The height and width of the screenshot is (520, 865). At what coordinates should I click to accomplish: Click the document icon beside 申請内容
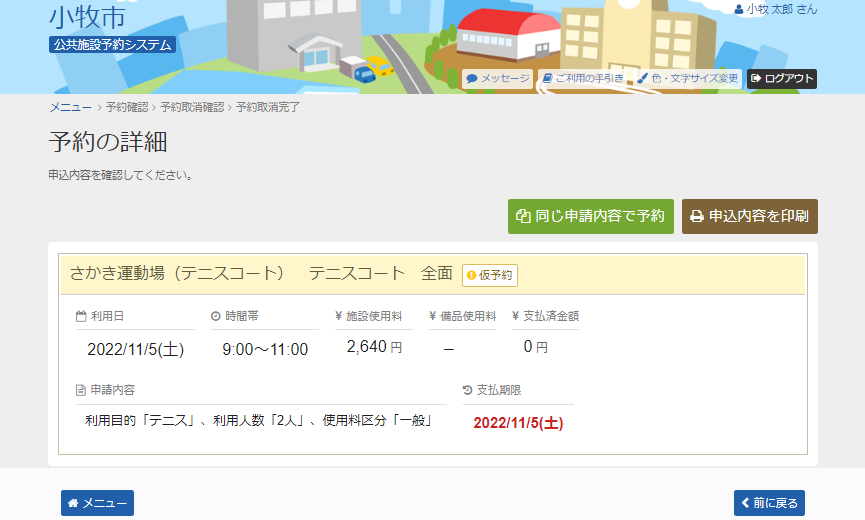tap(81, 390)
